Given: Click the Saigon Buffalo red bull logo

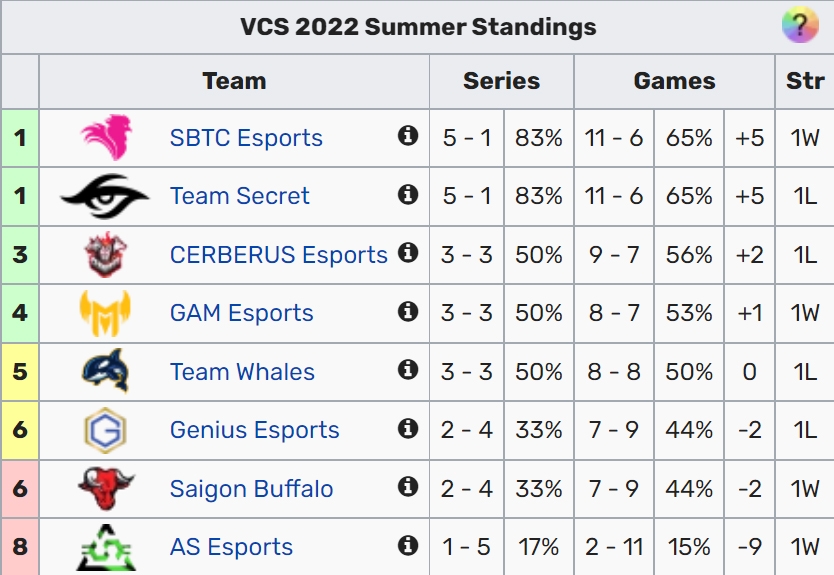Looking at the screenshot, I should pyautogui.click(x=106, y=488).
